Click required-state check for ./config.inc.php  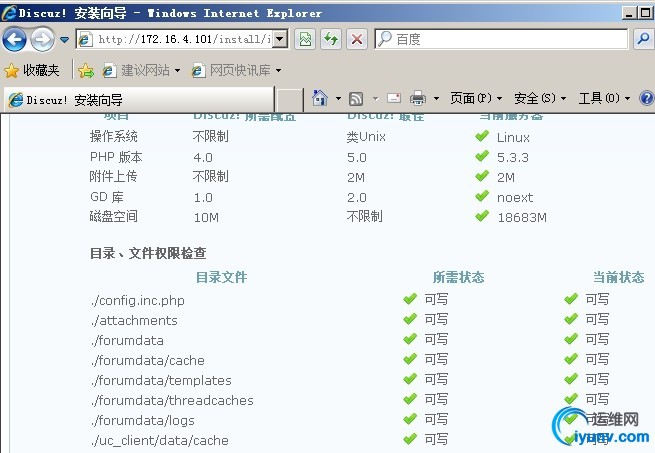click(410, 299)
